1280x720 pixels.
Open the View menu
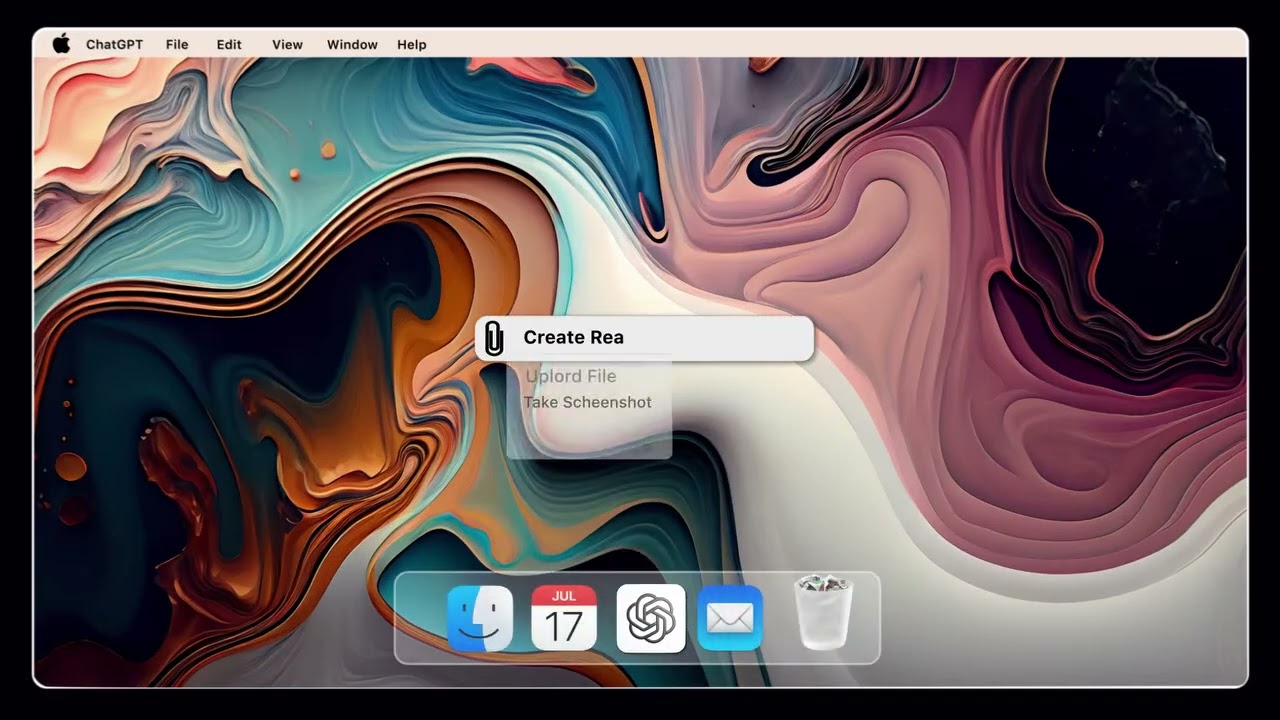(x=287, y=44)
